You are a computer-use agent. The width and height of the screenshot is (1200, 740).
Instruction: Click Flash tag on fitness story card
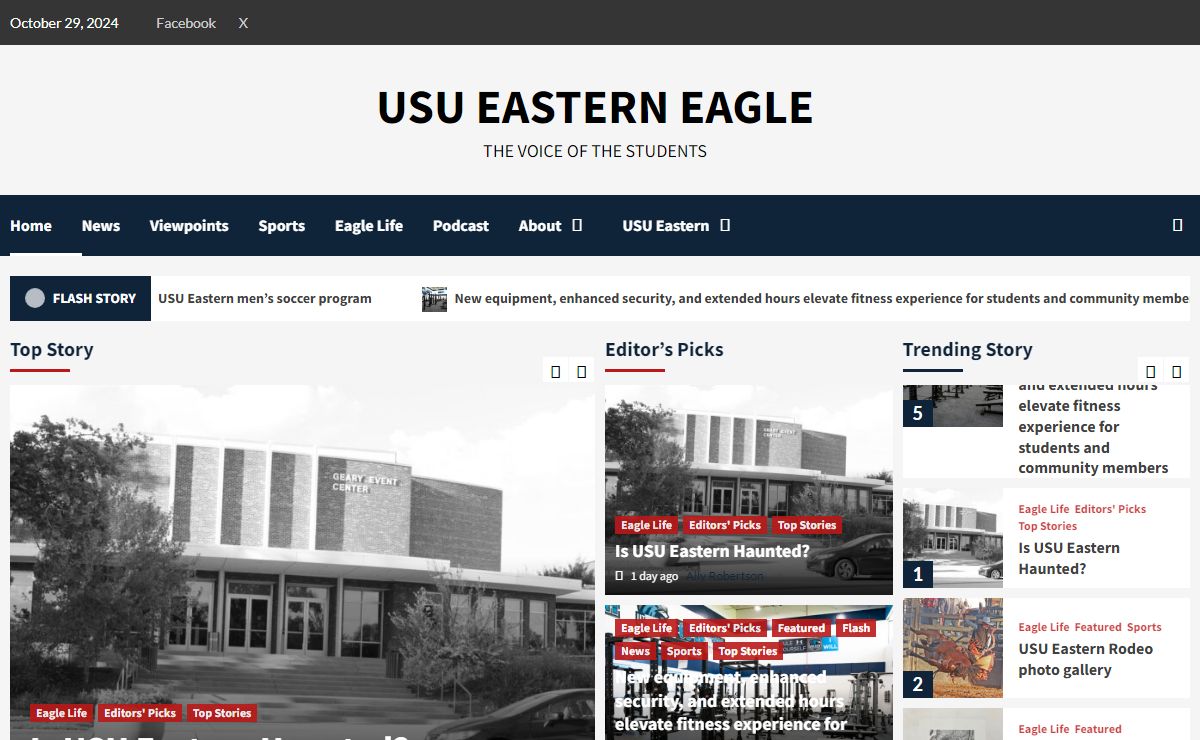856,628
